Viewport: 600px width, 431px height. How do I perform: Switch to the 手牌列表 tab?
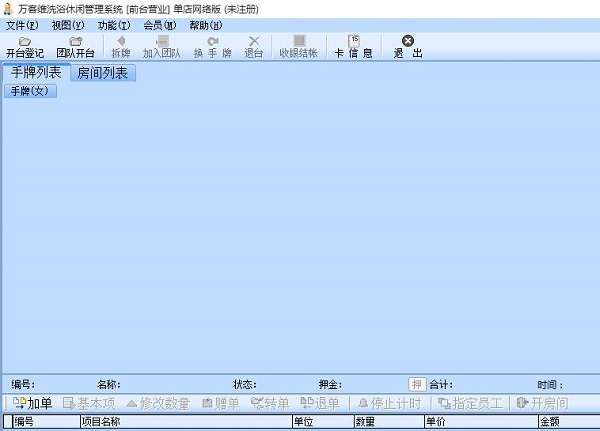[35, 73]
